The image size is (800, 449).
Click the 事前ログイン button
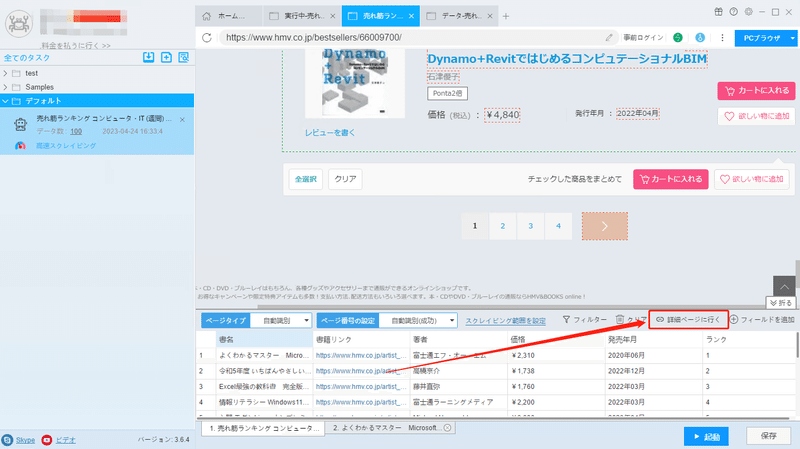click(x=642, y=37)
